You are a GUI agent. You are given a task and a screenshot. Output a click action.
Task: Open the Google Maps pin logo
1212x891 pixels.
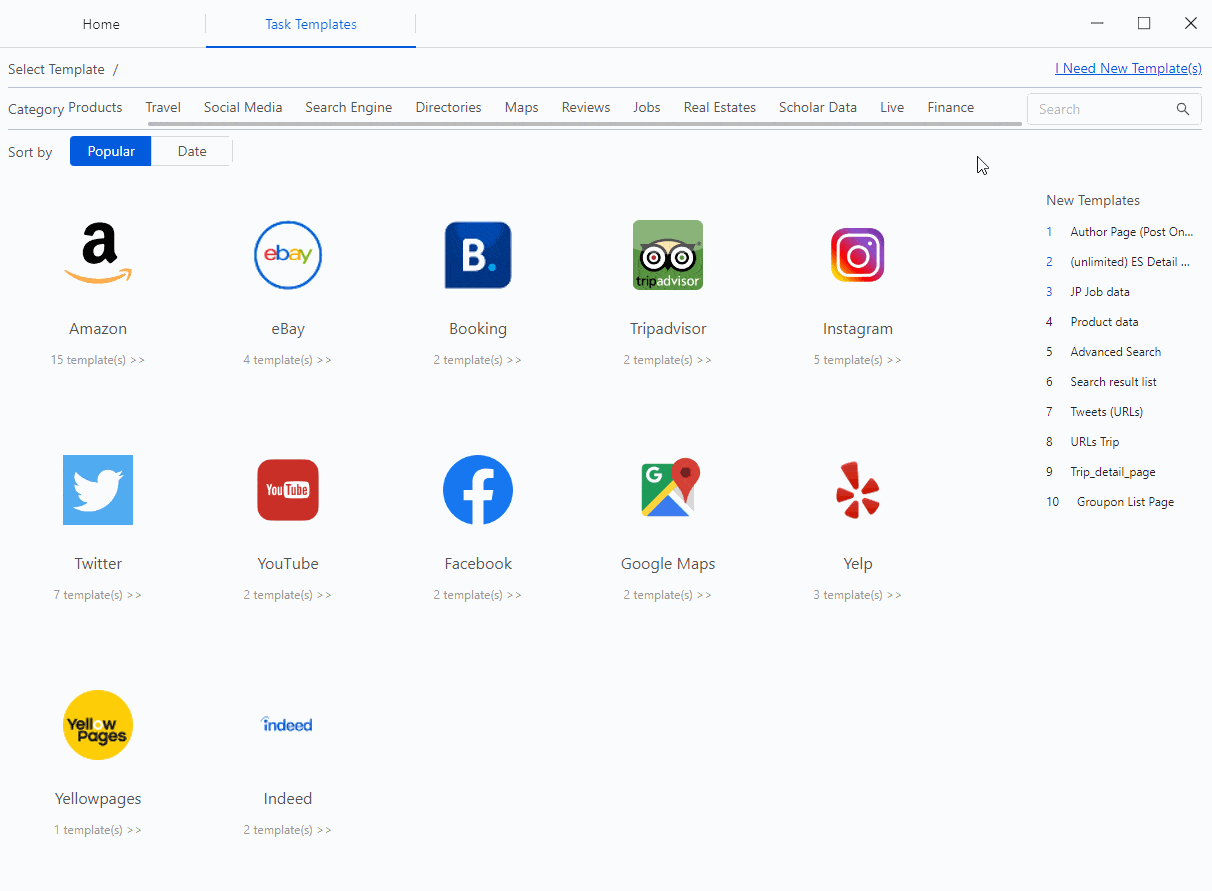coord(668,490)
